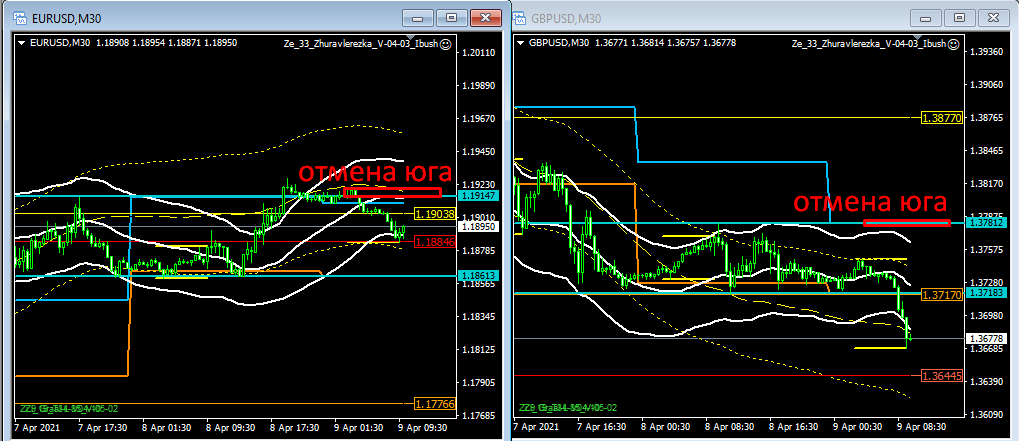The height and width of the screenshot is (441, 1019).
Task: Select the red rectangle on GBPUSD chart
Action: [x=906, y=223]
